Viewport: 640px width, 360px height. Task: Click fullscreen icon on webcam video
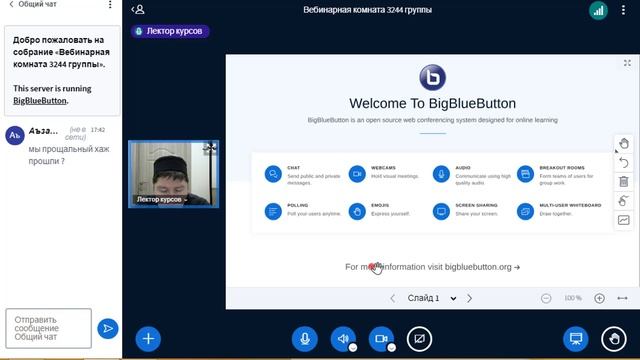(210, 148)
